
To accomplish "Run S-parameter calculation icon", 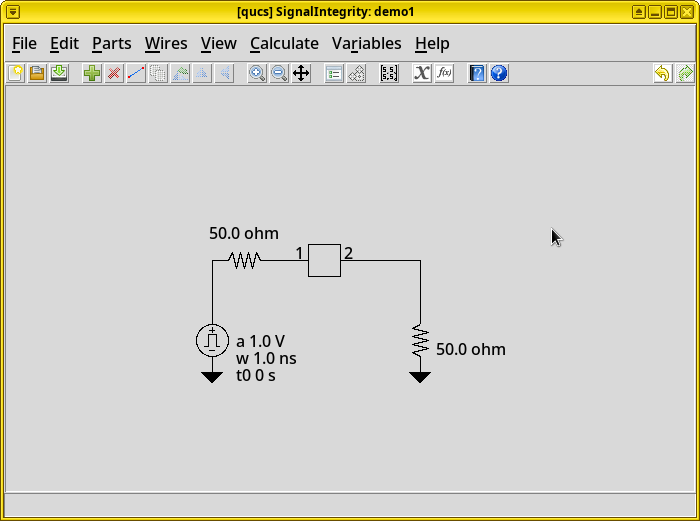I will (389, 73).
